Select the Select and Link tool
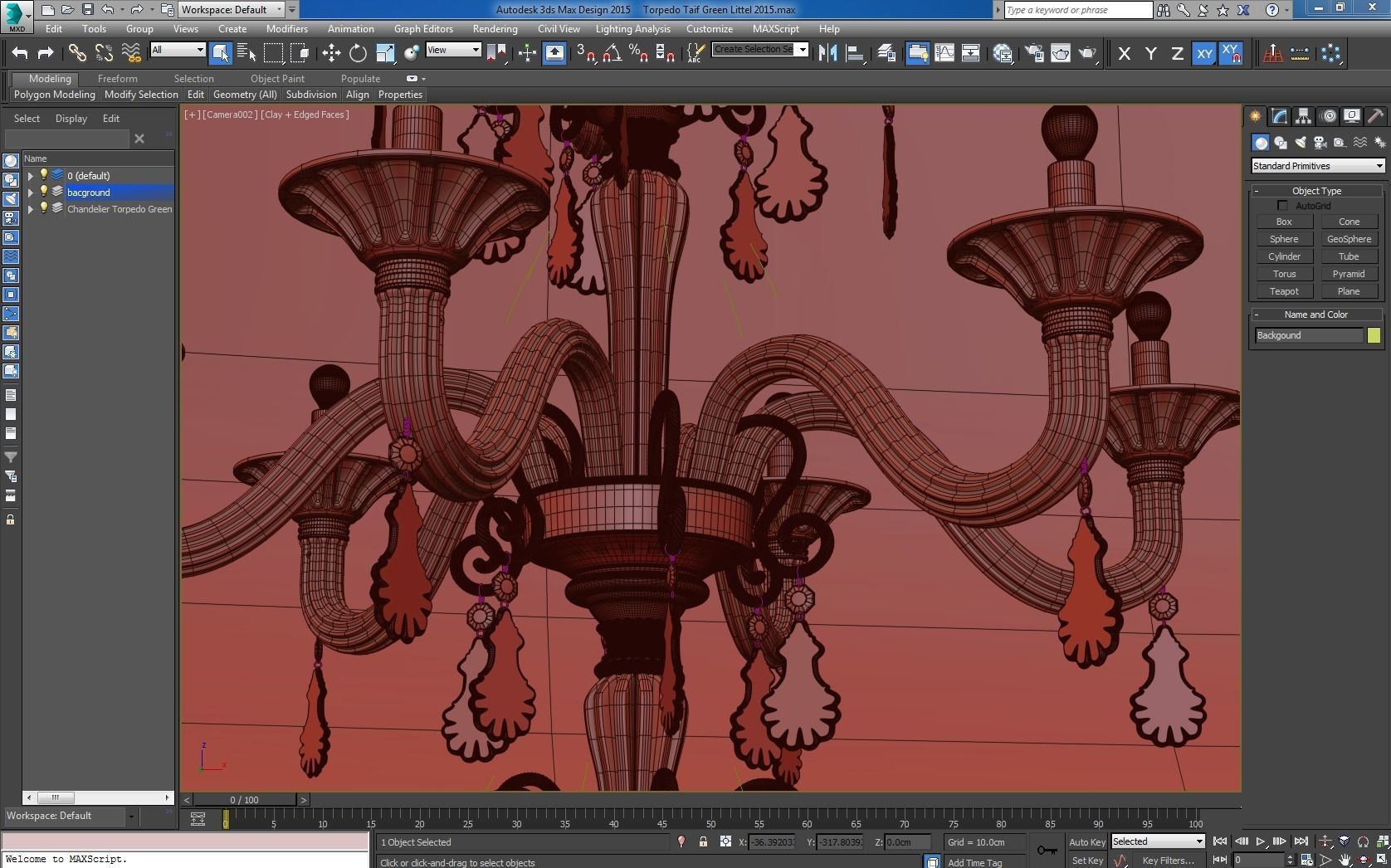 tap(76, 53)
